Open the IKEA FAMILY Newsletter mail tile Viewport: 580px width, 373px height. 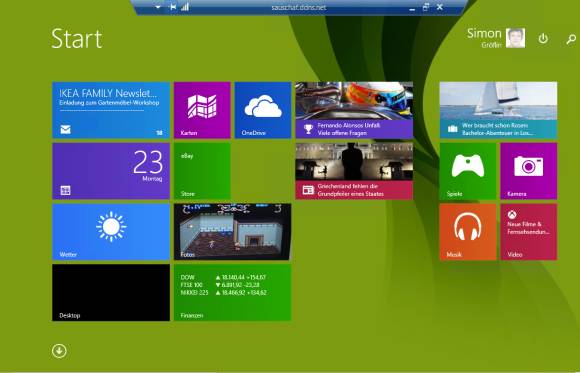111,110
